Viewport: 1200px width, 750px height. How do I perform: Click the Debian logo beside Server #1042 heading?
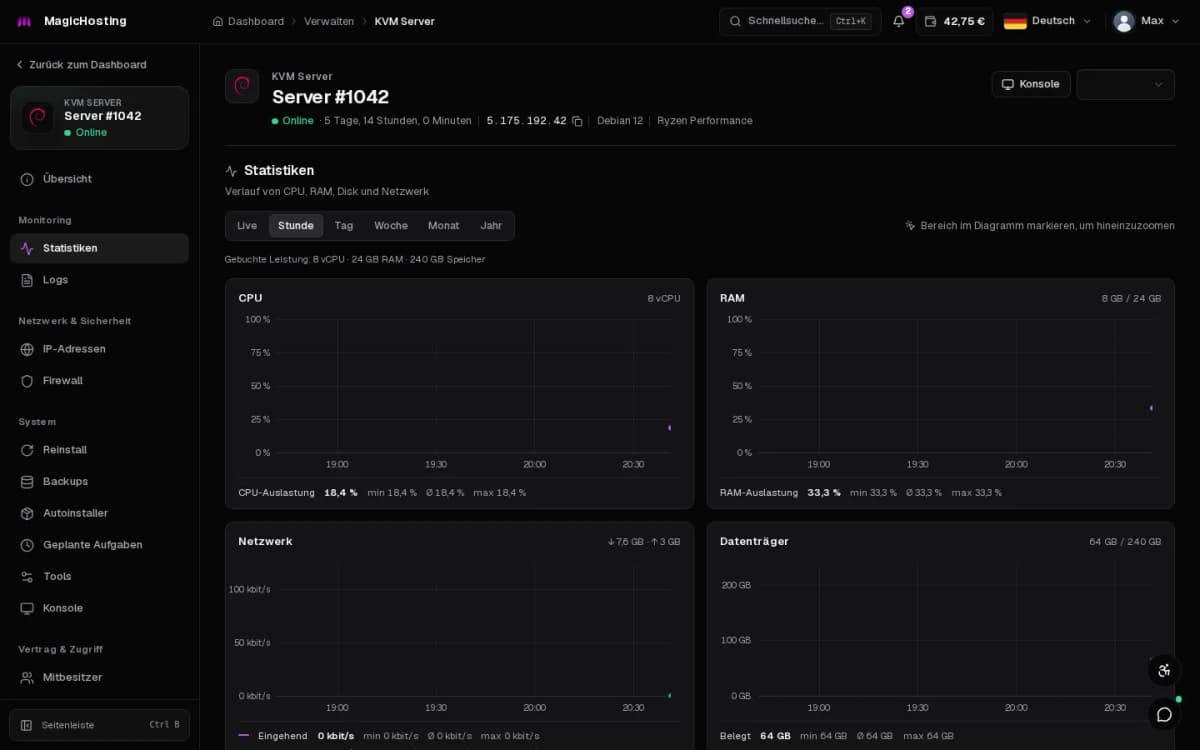[x=242, y=86]
